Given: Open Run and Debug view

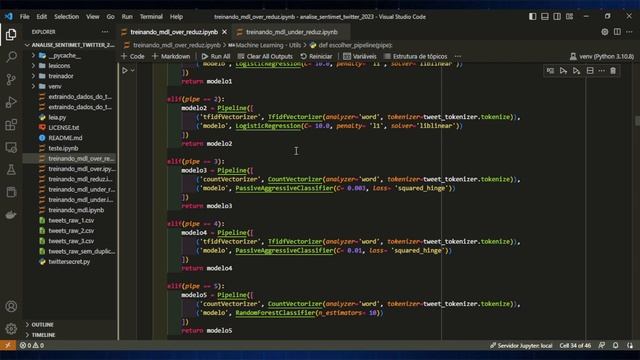Looking at the screenshot, I should point(11,102).
